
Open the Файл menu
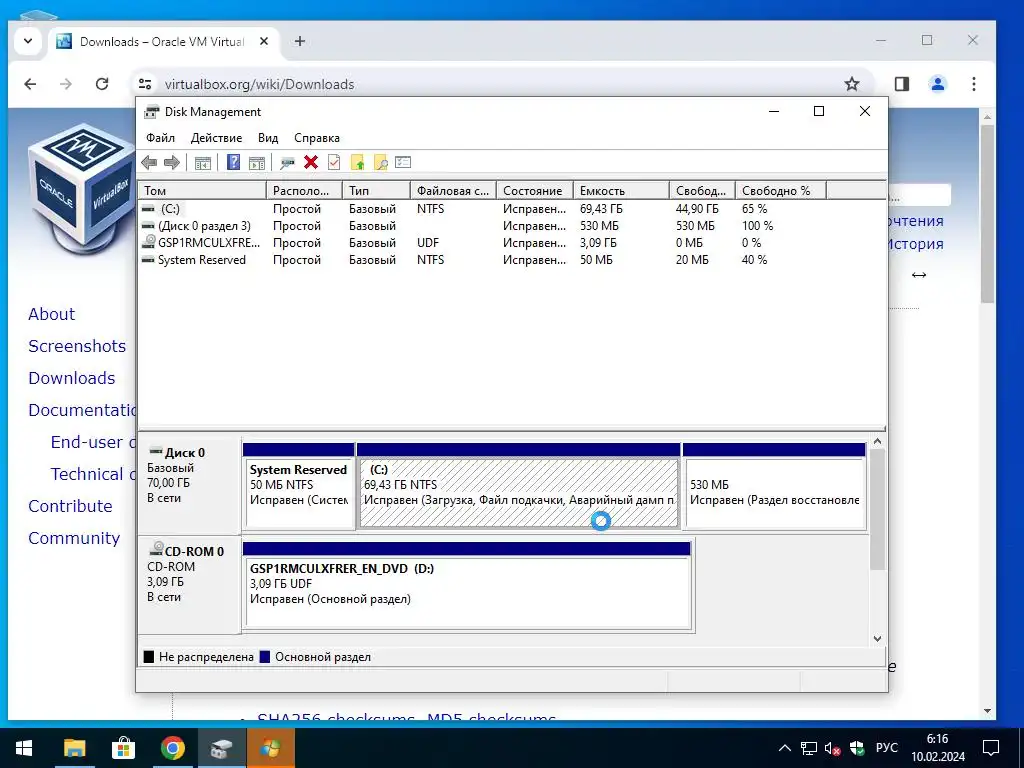click(161, 138)
